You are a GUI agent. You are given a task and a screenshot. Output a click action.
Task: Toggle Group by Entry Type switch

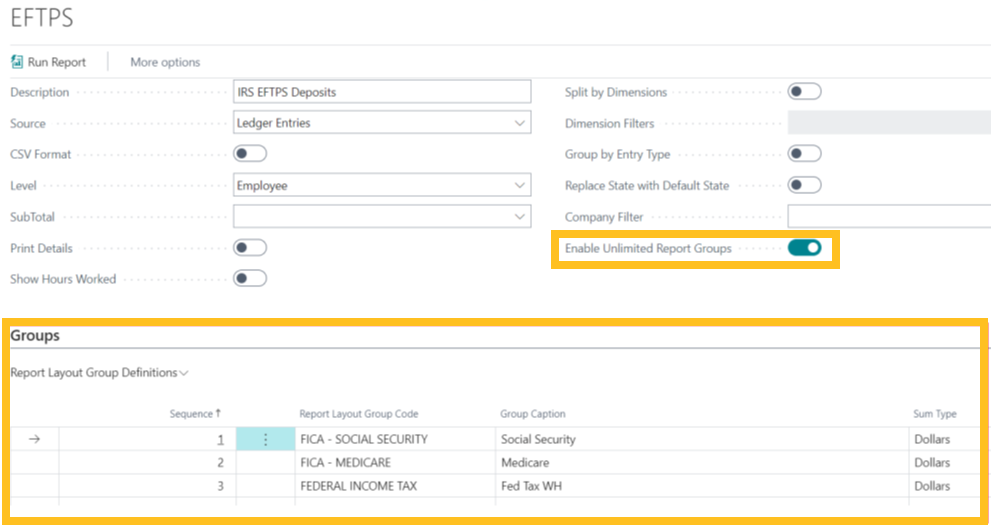tap(804, 154)
